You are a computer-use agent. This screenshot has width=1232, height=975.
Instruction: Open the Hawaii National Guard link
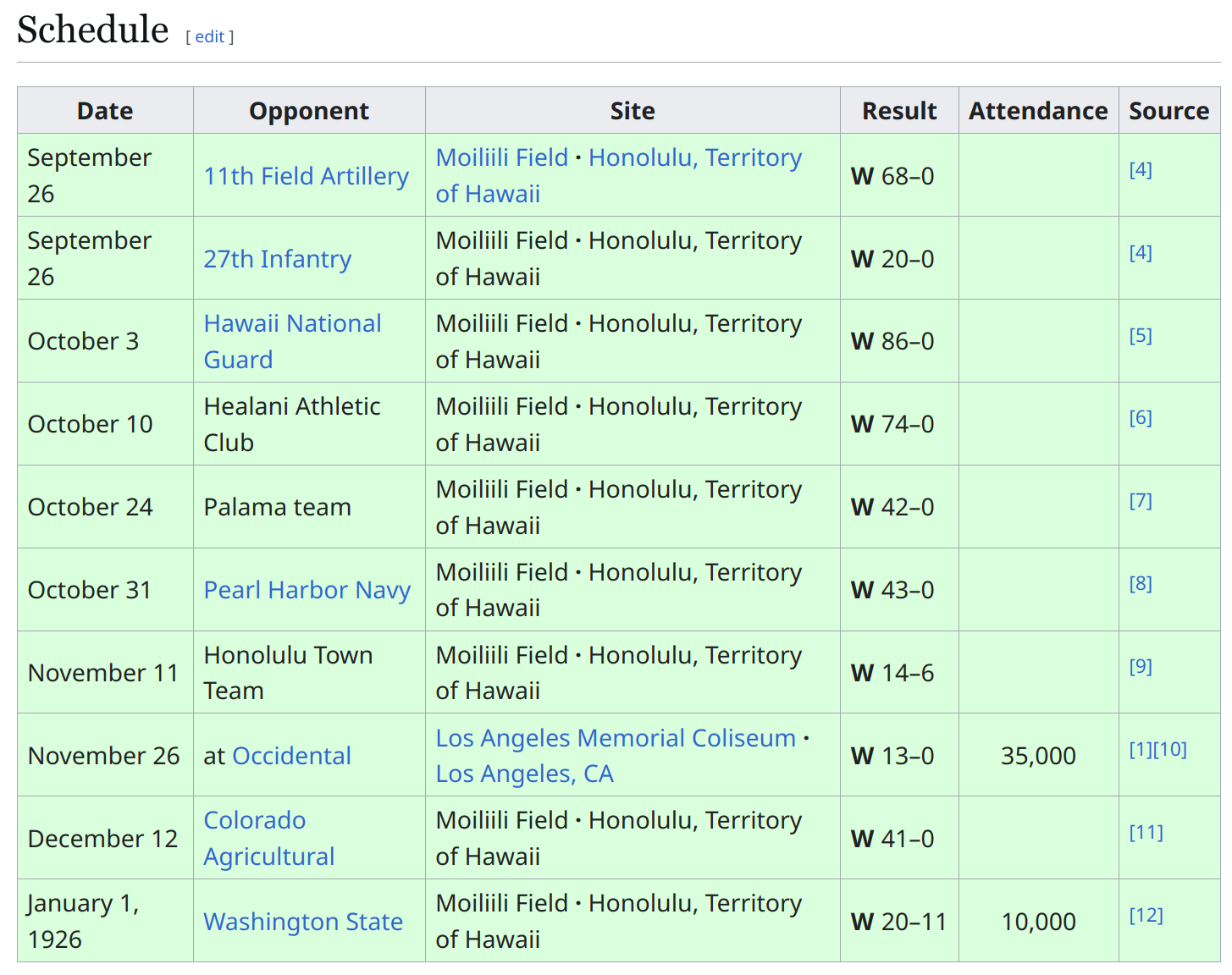coord(292,341)
